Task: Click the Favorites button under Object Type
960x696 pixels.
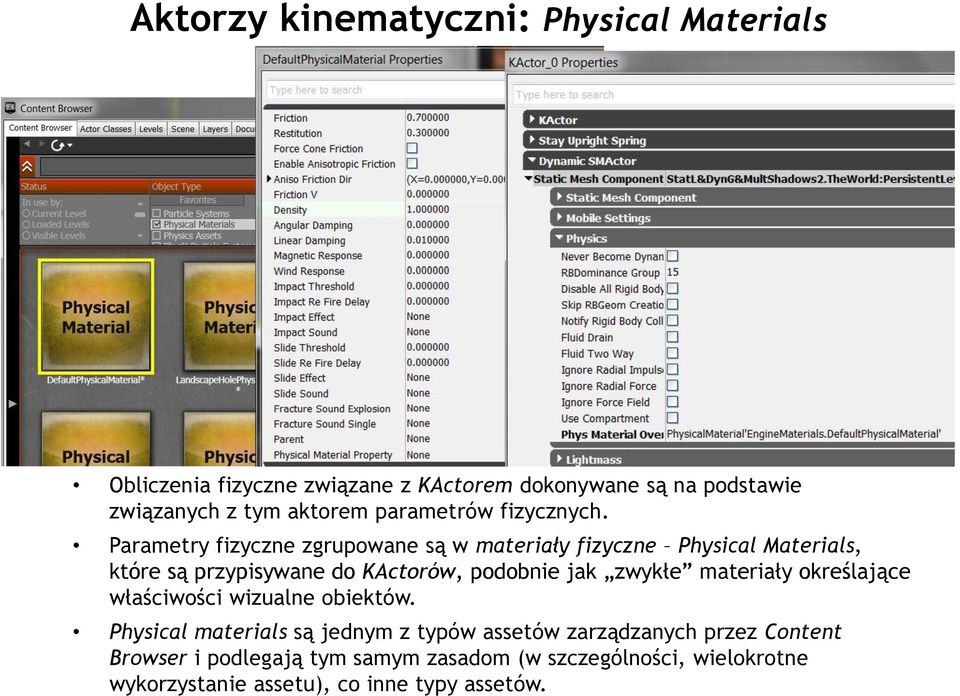Action: (x=198, y=200)
